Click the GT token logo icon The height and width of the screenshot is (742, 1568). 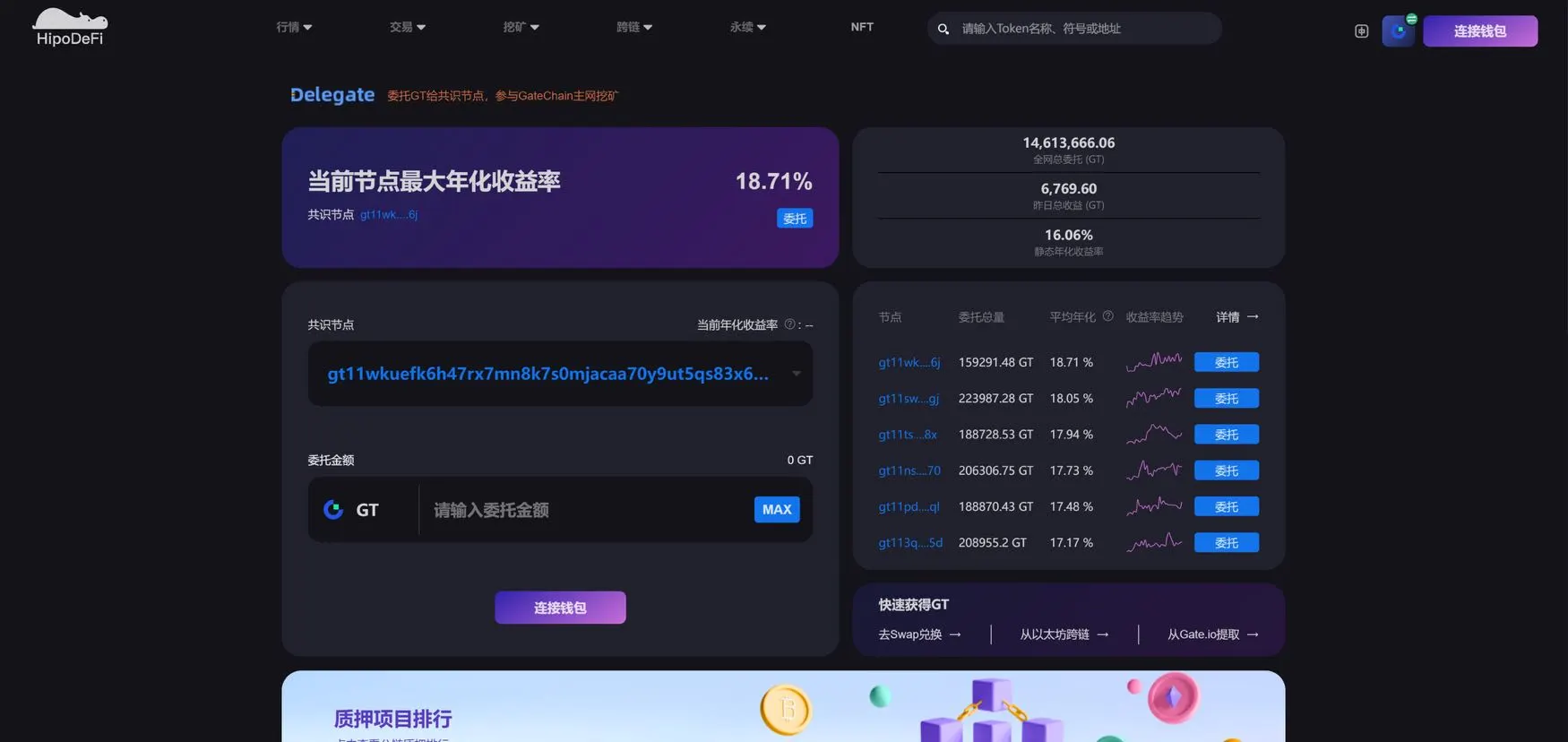pos(333,510)
